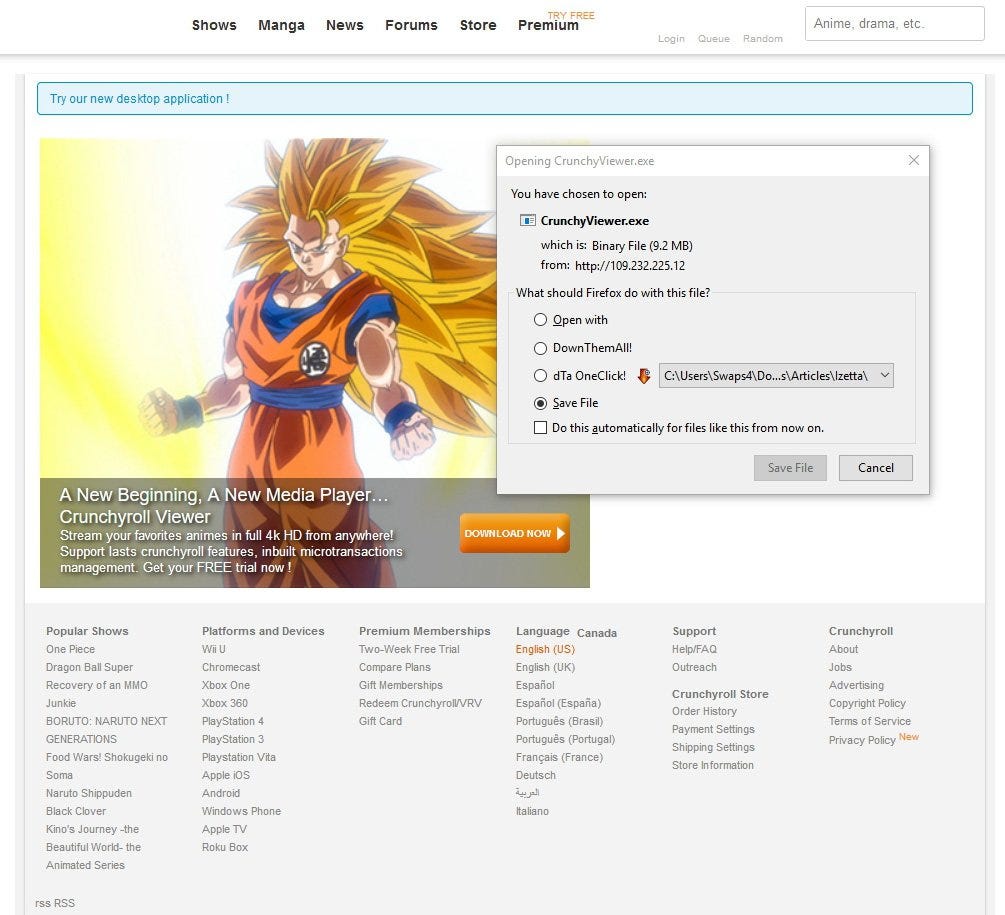Image resolution: width=1005 pixels, height=915 pixels.
Task: Click the anime search input field
Action: [x=893, y=23]
